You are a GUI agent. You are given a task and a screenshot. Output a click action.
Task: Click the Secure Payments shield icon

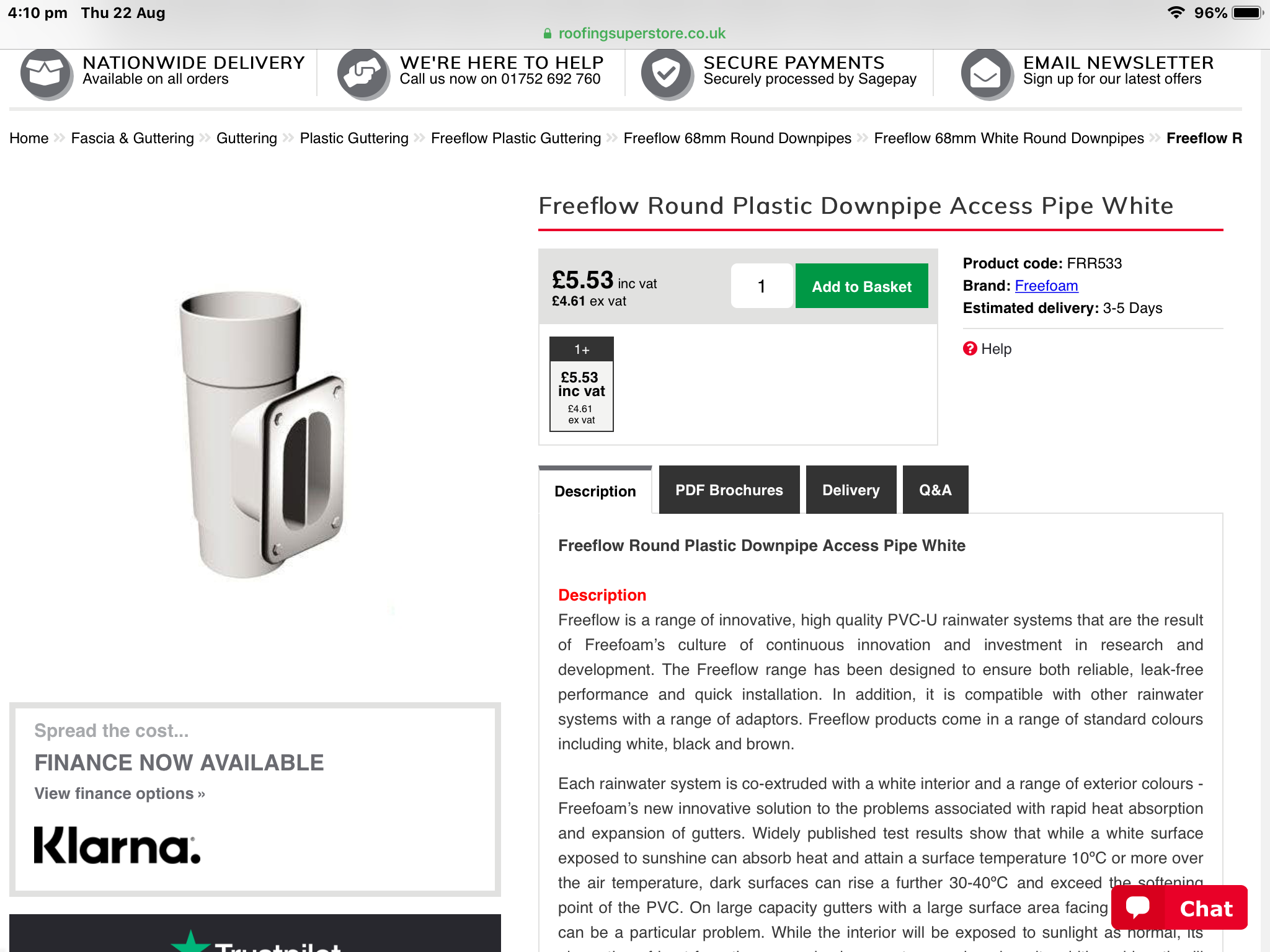(668, 74)
